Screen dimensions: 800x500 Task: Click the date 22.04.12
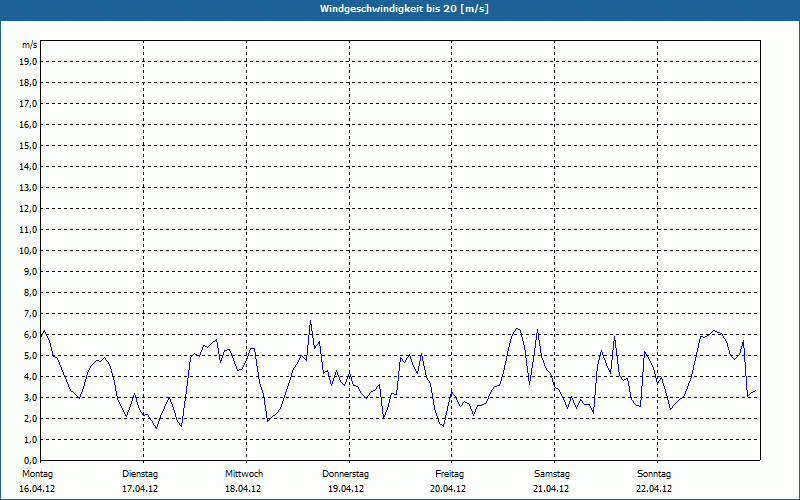[654, 488]
